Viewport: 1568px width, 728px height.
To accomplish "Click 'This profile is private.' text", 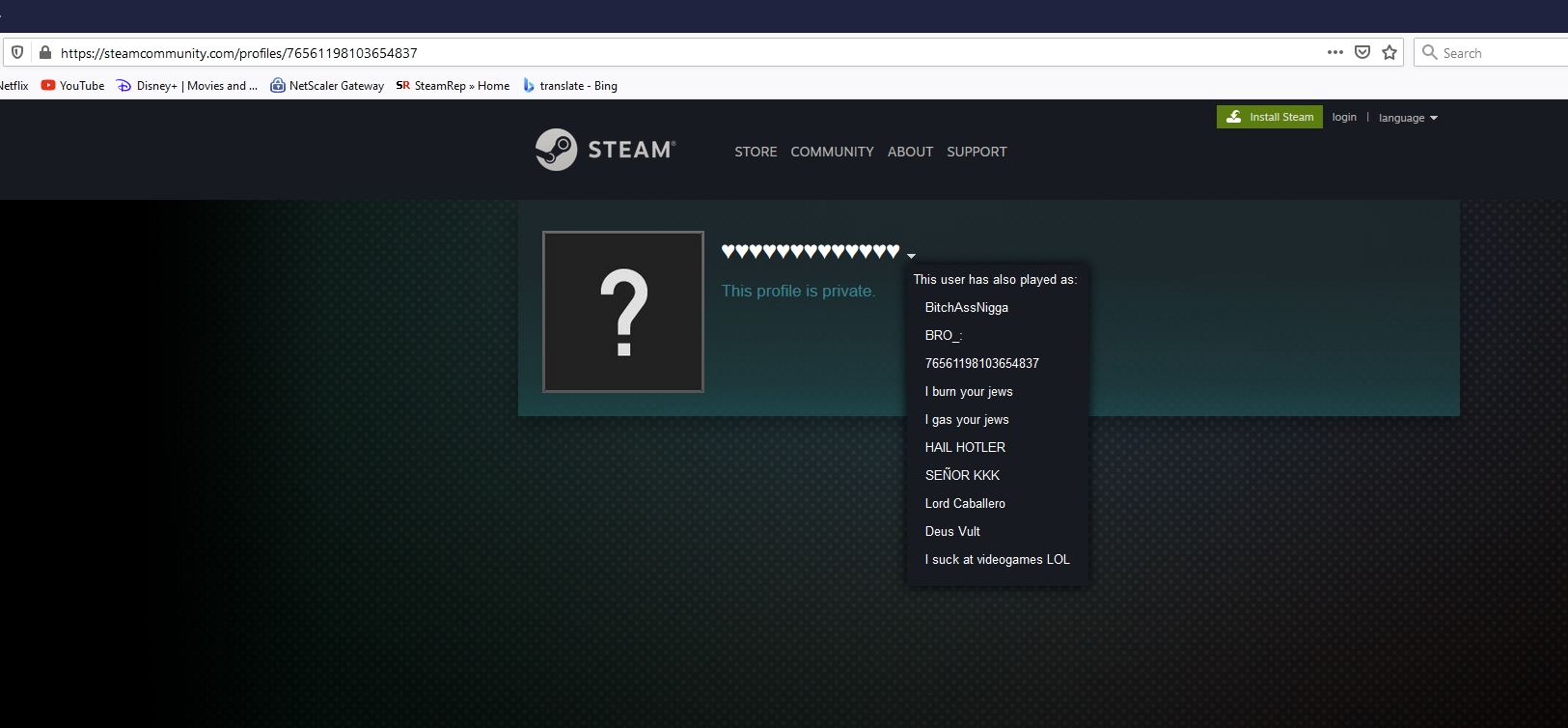I will click(x=799, y=291).
